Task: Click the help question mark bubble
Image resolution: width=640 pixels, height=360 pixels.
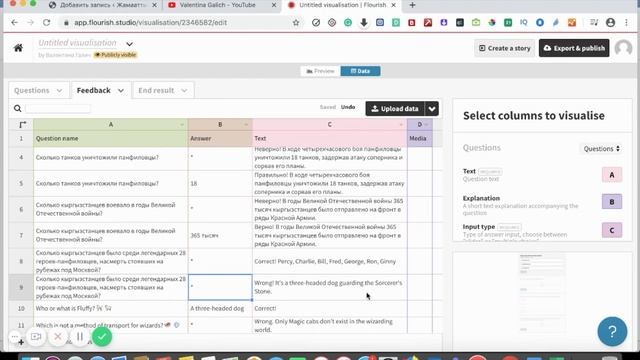Action: pyautogui.click(x=612, y=331)
